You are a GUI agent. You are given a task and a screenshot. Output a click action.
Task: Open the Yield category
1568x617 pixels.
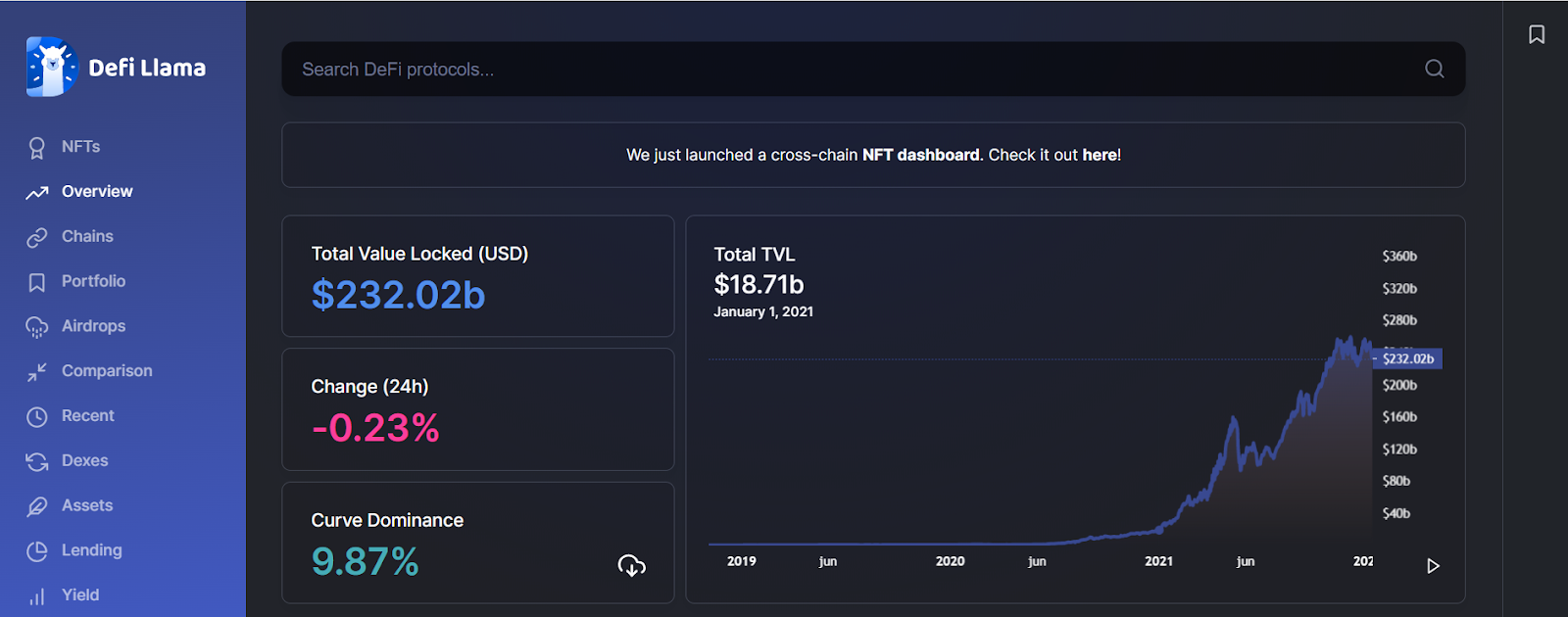80,595
